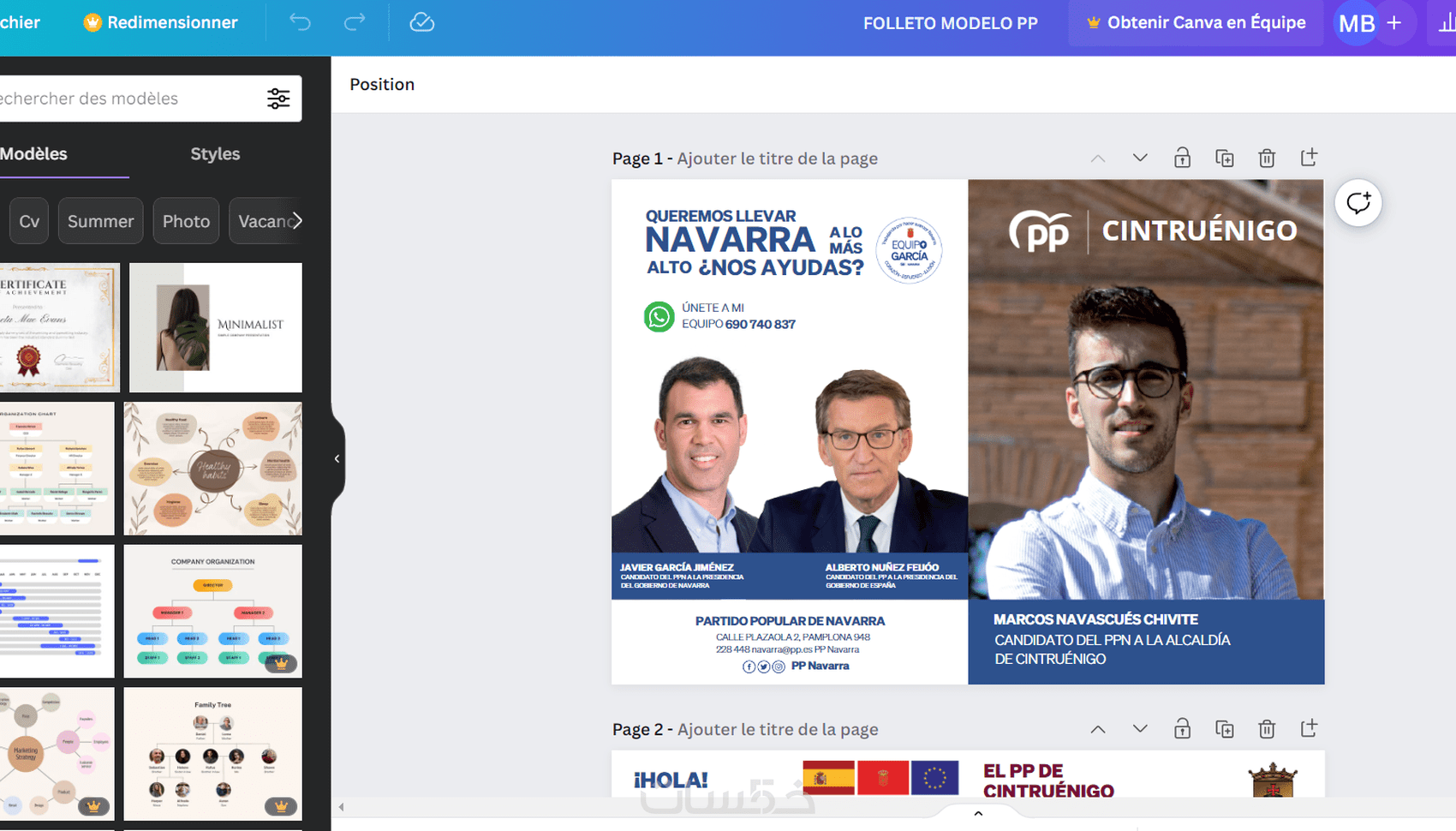Open the analytics chart icon

click(x=1446, y=23)
